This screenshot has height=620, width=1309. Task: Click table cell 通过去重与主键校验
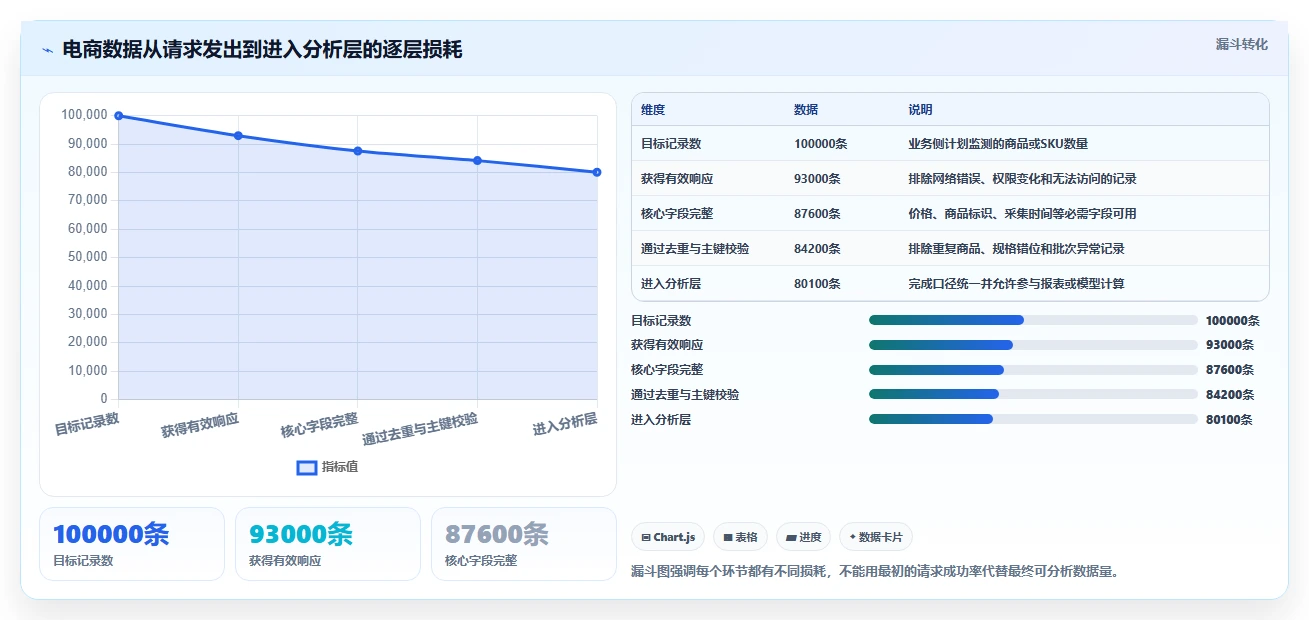[x=695, y=249]
